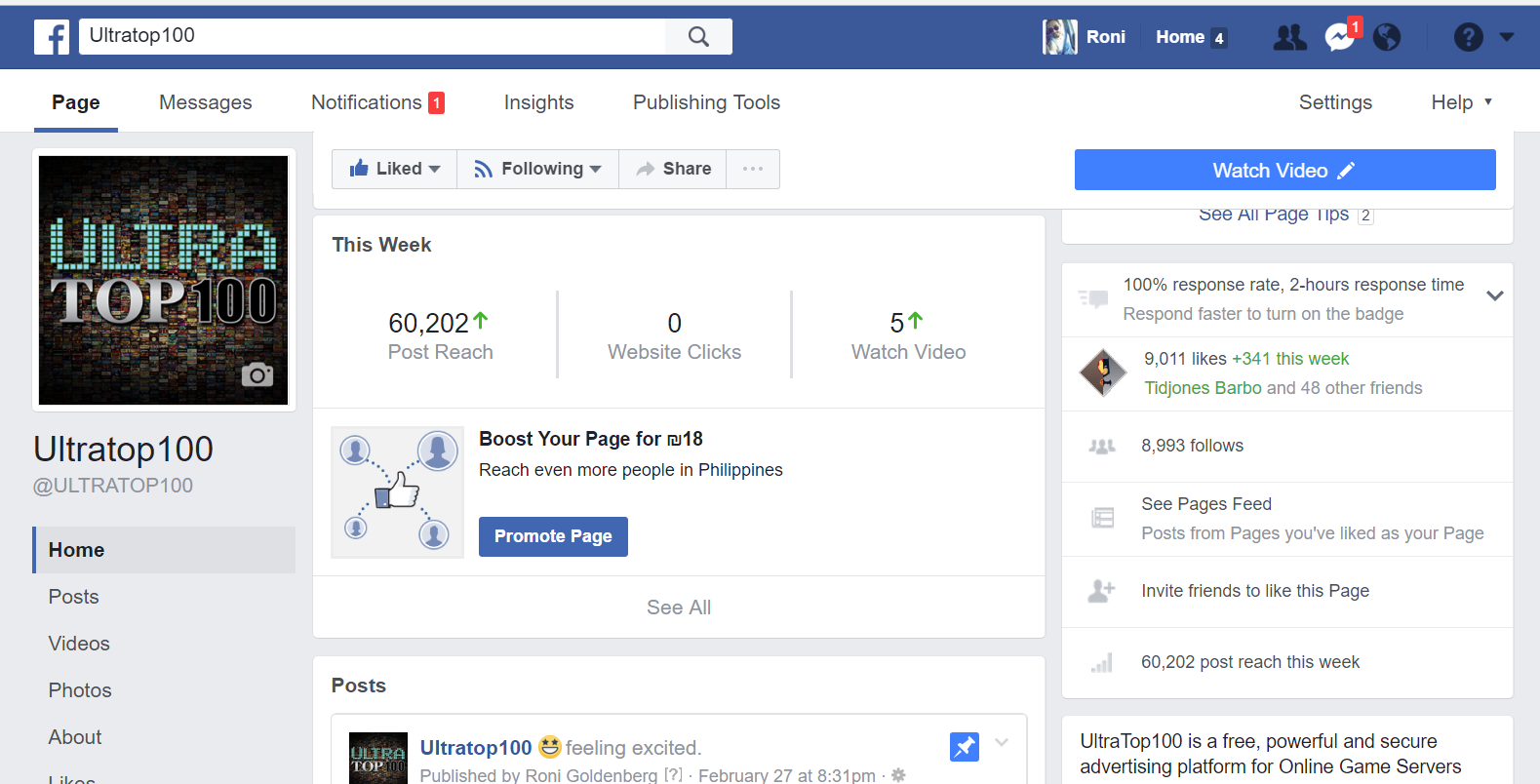Click Tidjones Barbo friend link

pos(1203,388)
